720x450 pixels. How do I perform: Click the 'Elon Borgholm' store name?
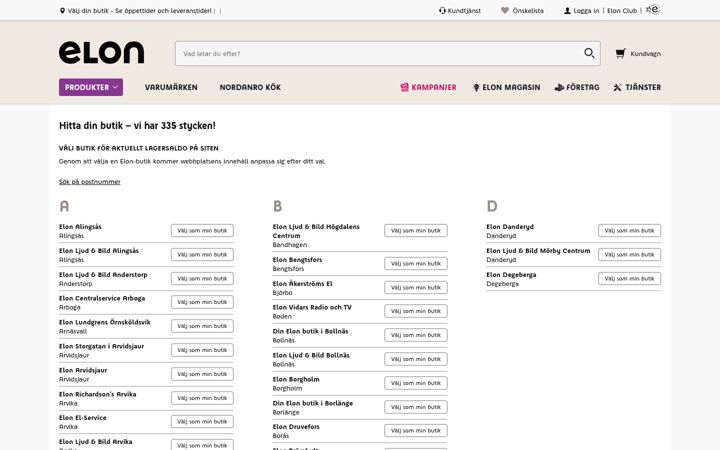(296, 379)
